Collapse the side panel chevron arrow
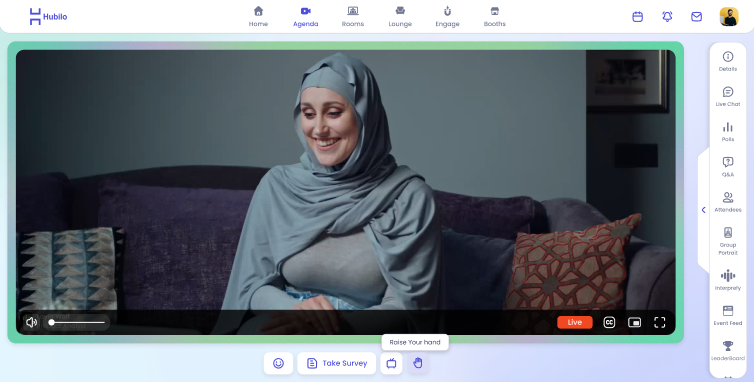754x382 pixels. pos(704,210)
